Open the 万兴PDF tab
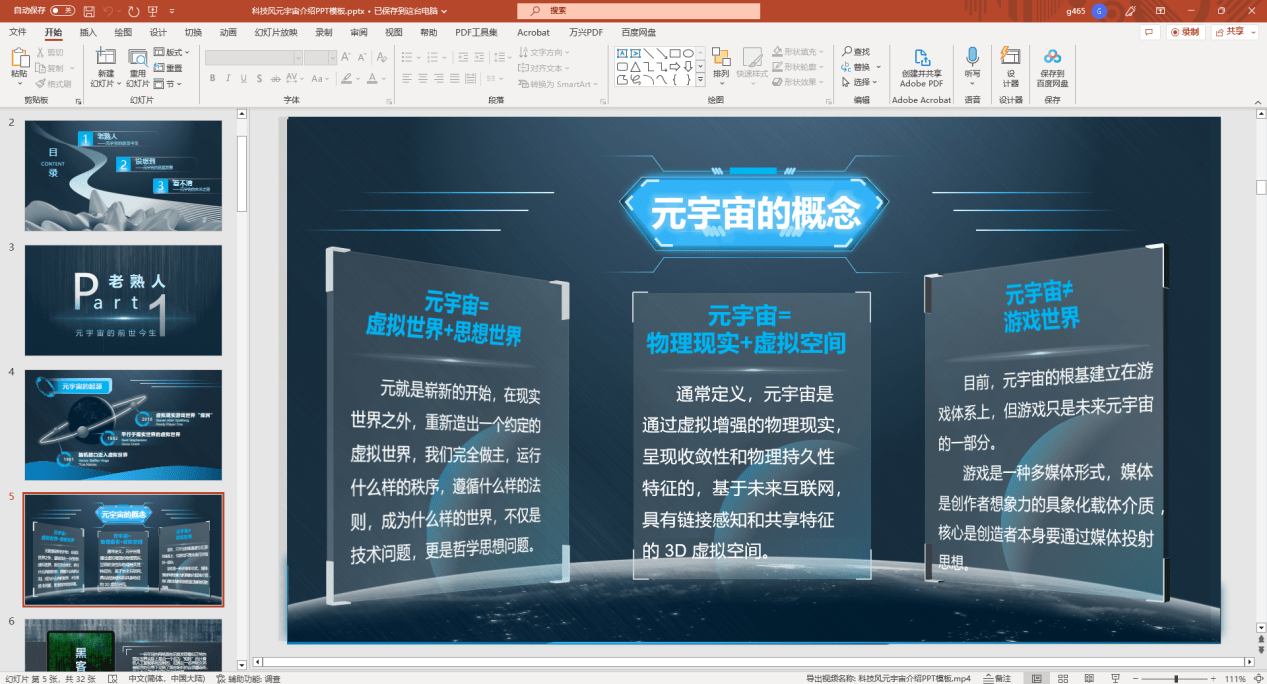This screenshot has width=1267, height=684. (x=586, y=32)
